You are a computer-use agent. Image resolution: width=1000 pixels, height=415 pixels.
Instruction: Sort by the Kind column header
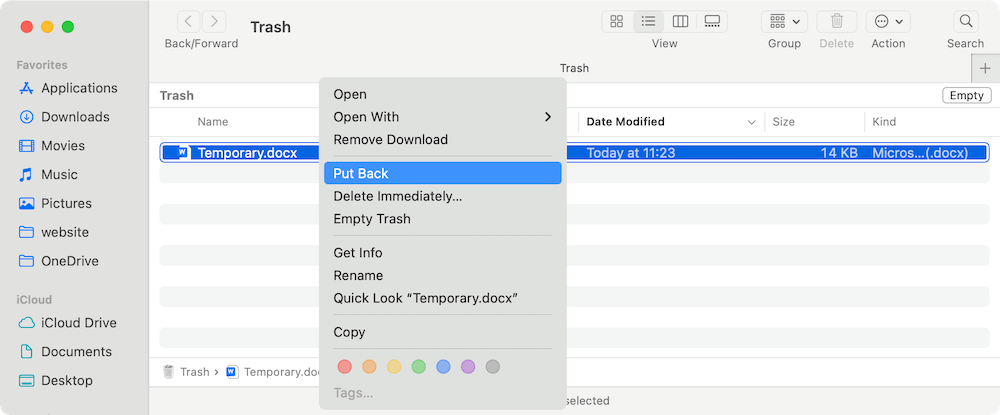point(884,122)
